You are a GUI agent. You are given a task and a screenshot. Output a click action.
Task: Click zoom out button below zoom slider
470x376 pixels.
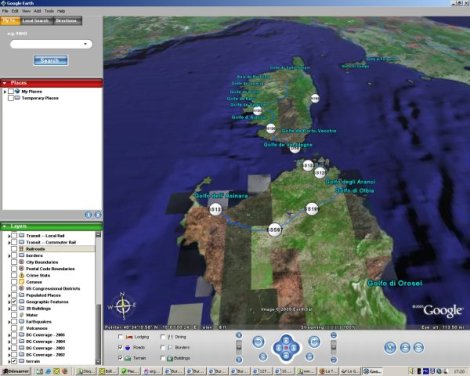tap(239, 359)
